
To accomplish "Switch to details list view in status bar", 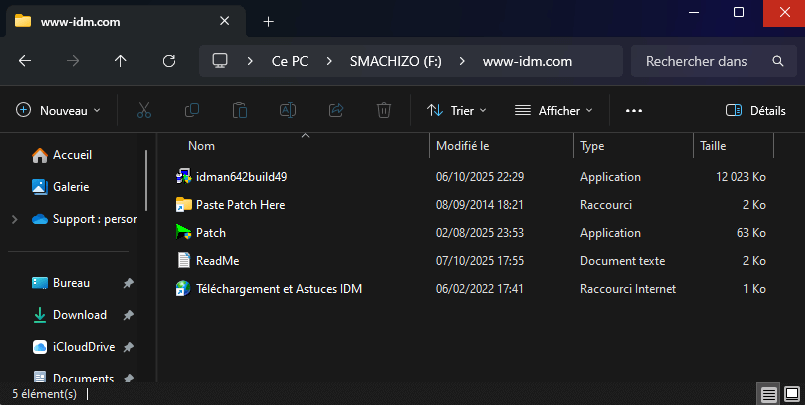I will [769, 394].
